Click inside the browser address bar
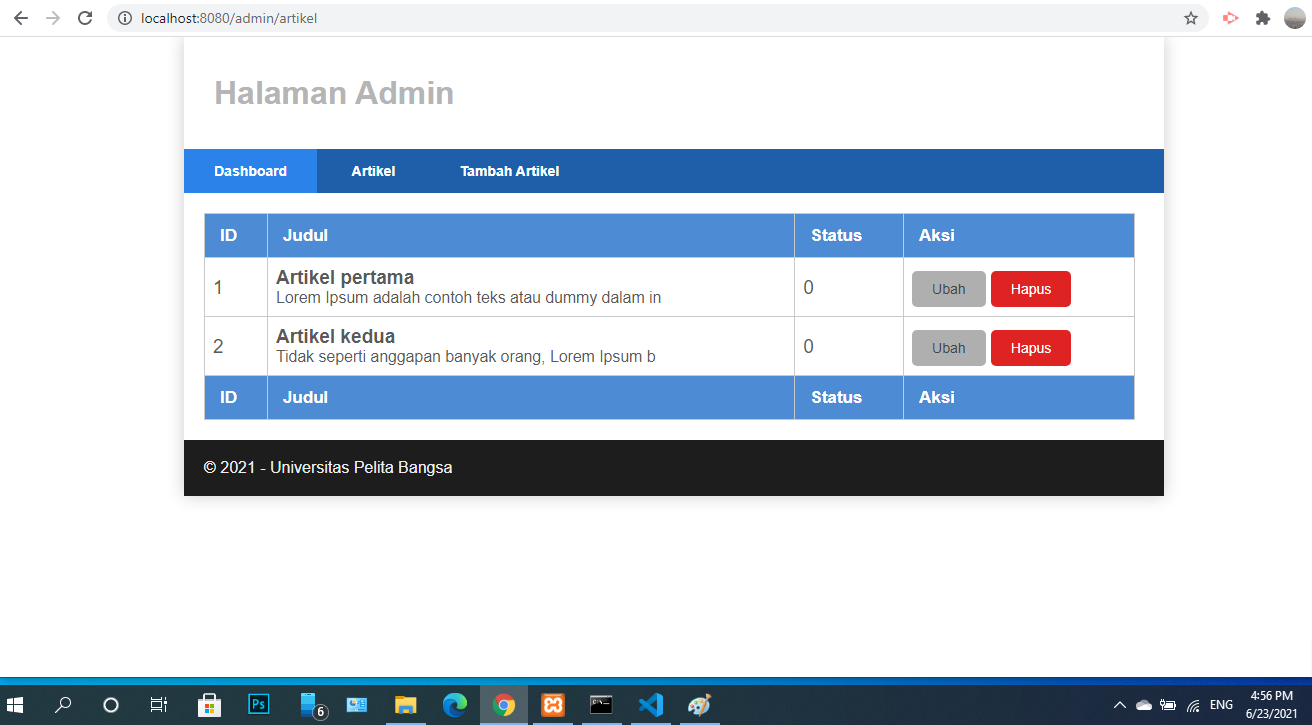Viewport: 1312px width, 725px height. [400, 17]
